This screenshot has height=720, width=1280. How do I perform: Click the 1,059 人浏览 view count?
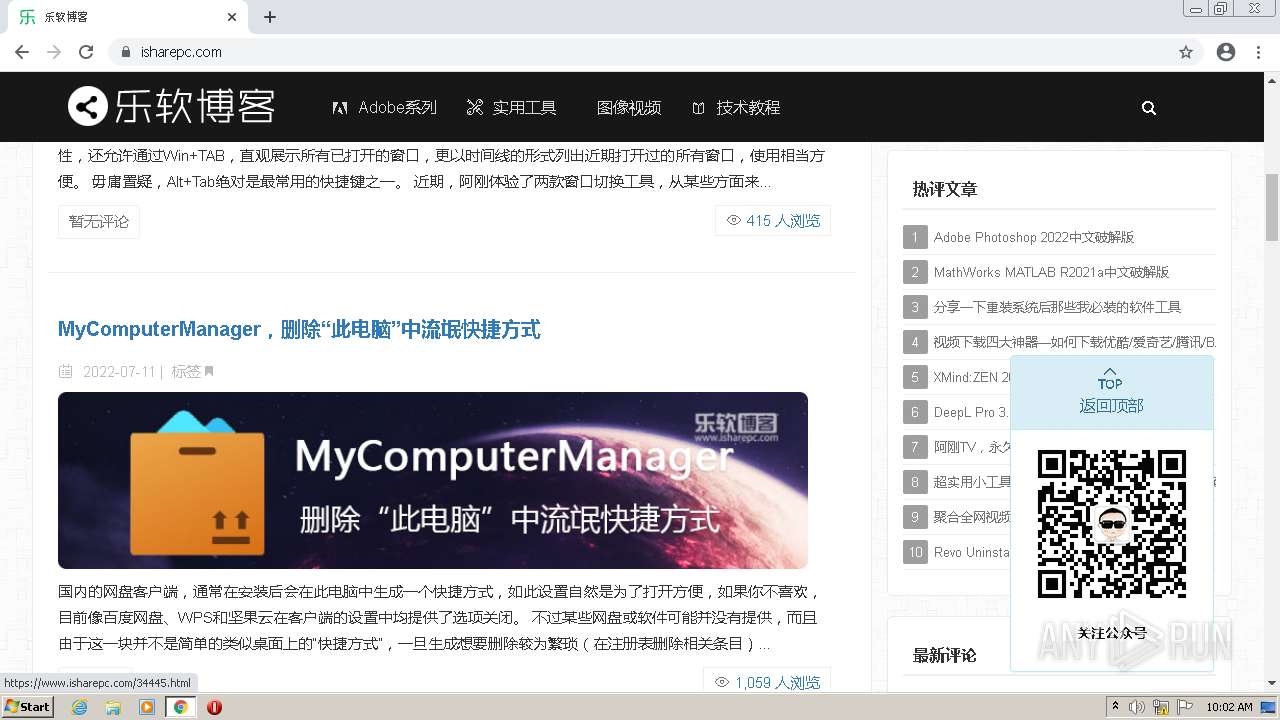[x=767, y=682]
